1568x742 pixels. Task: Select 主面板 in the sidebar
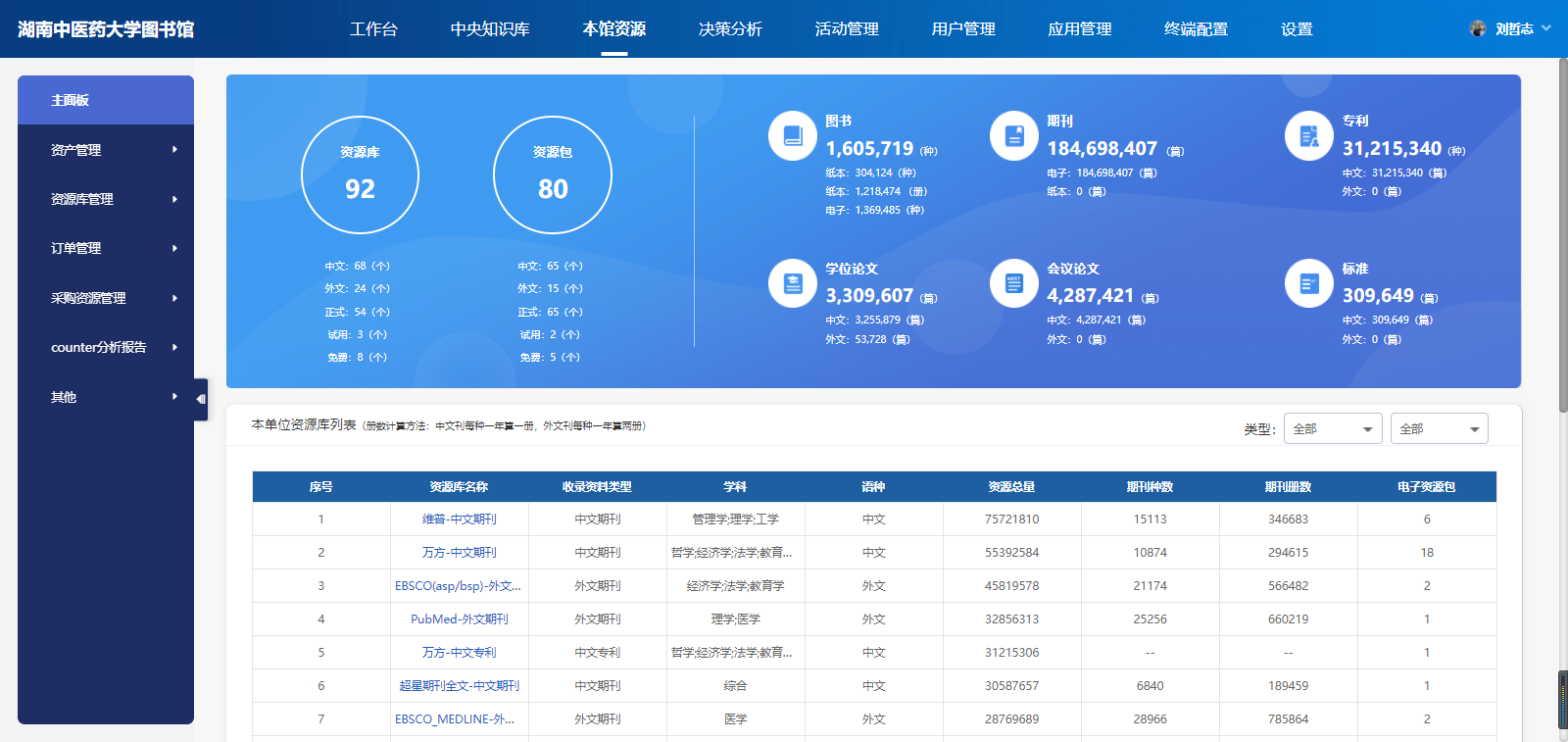click(106, 100)
